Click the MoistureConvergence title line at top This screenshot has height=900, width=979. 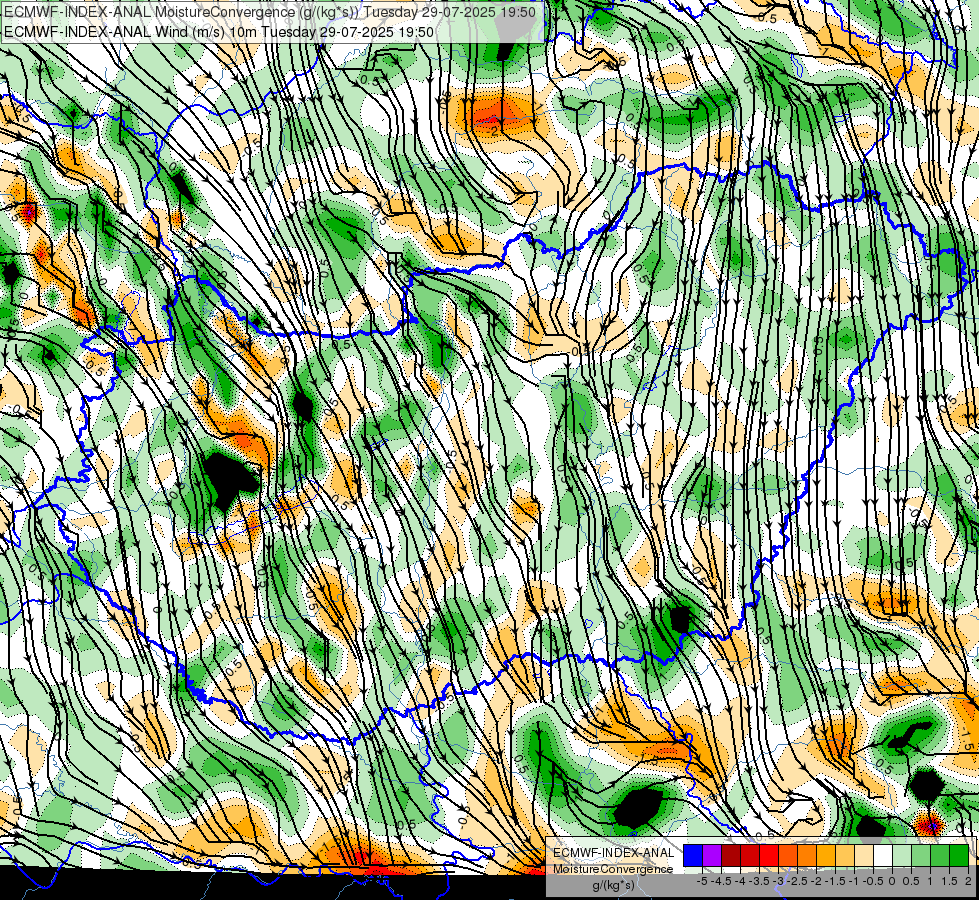coord(269,11)
